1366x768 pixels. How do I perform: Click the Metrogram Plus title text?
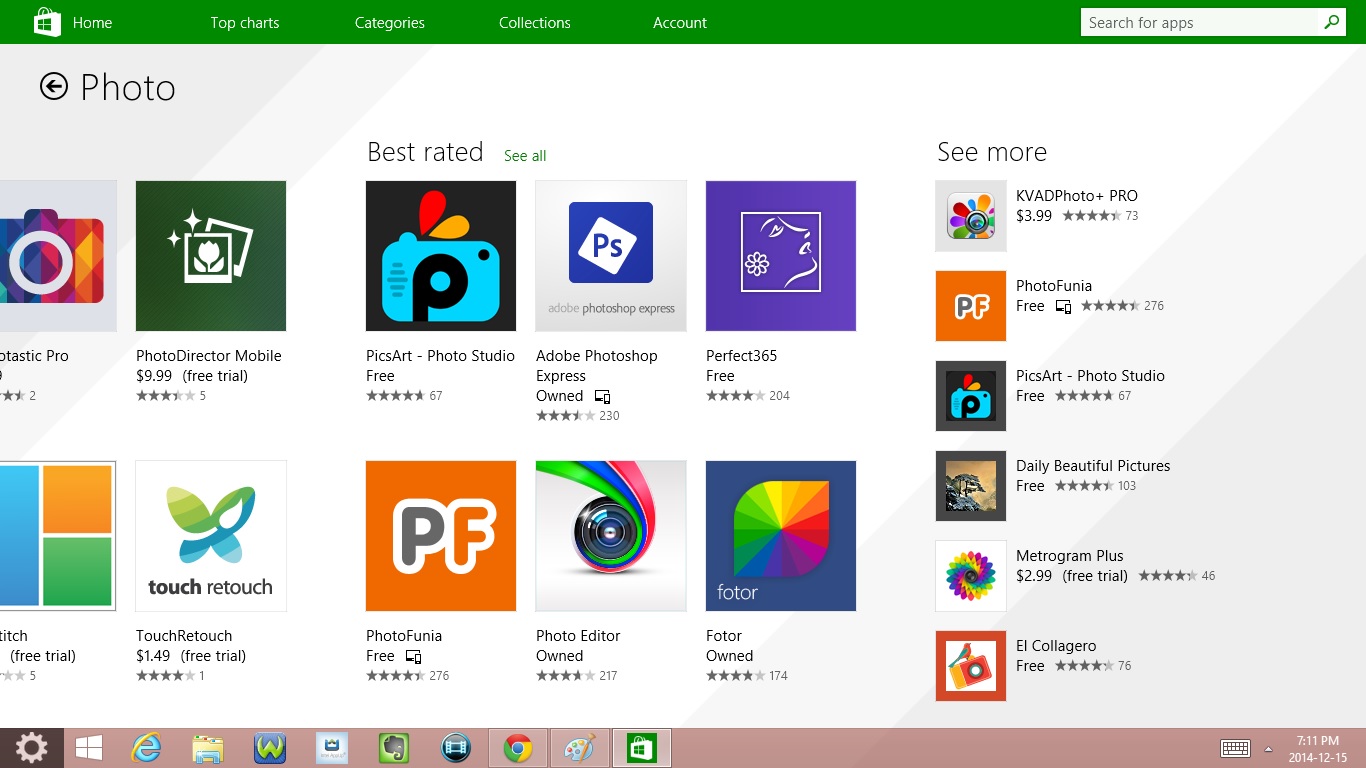point(1070,556)
